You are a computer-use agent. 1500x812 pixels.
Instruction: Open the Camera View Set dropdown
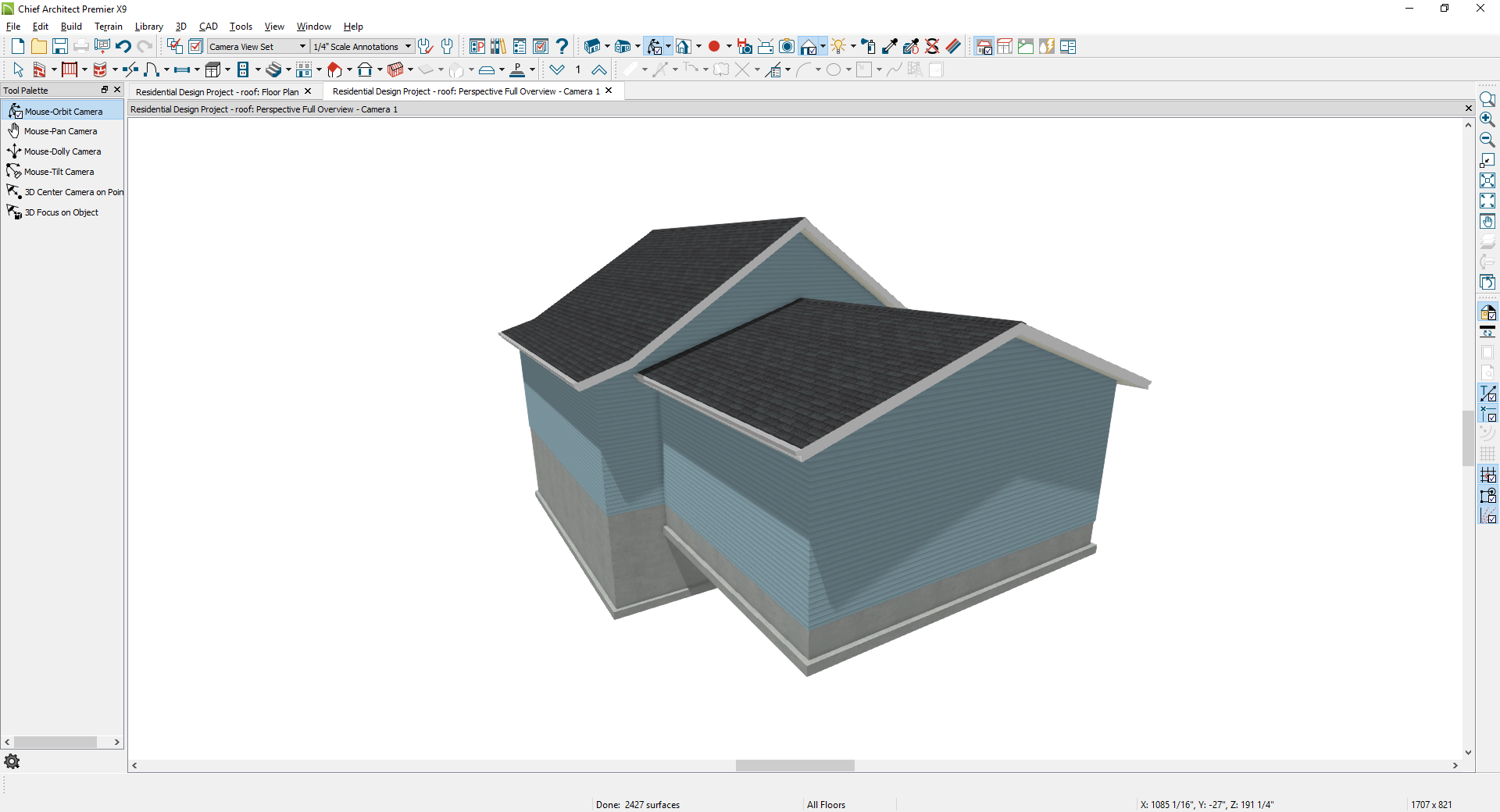tap(304, 46)
